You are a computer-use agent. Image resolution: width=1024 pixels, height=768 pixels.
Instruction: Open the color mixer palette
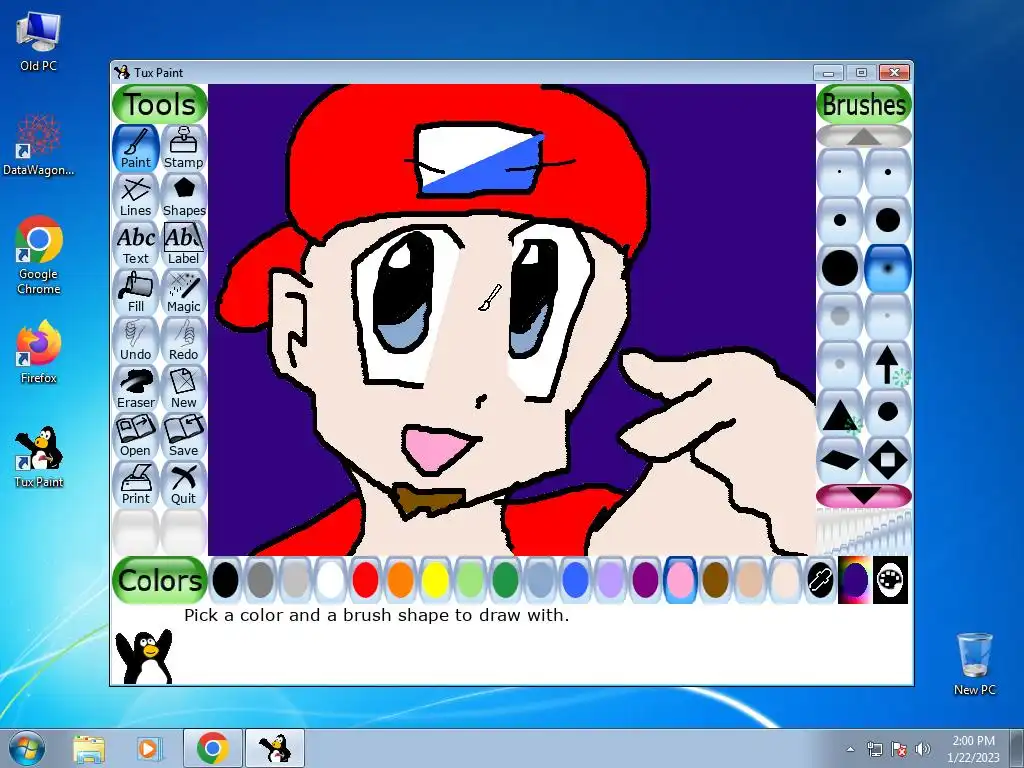click(890, 580)
